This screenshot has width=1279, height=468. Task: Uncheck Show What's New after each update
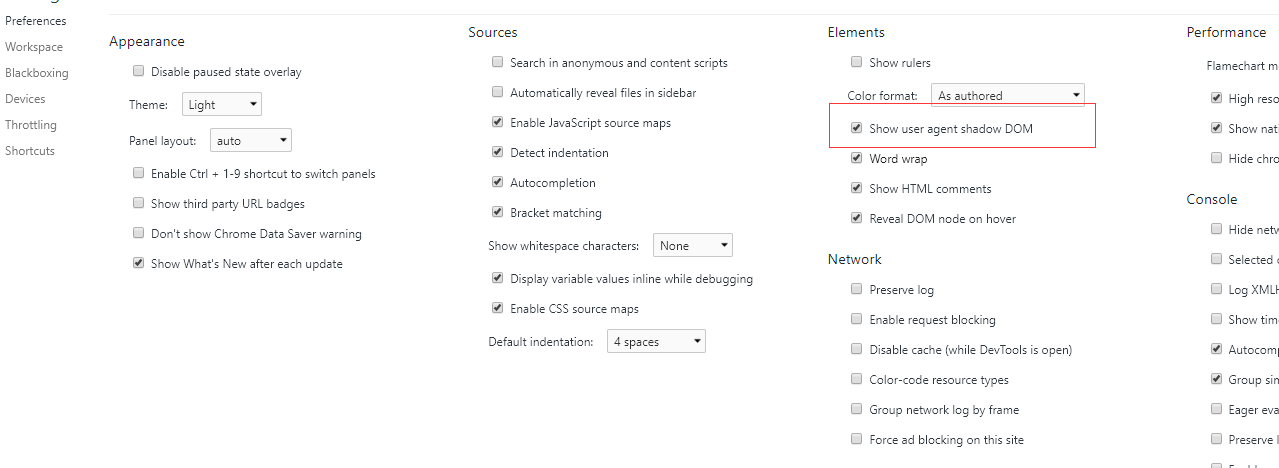138,263
